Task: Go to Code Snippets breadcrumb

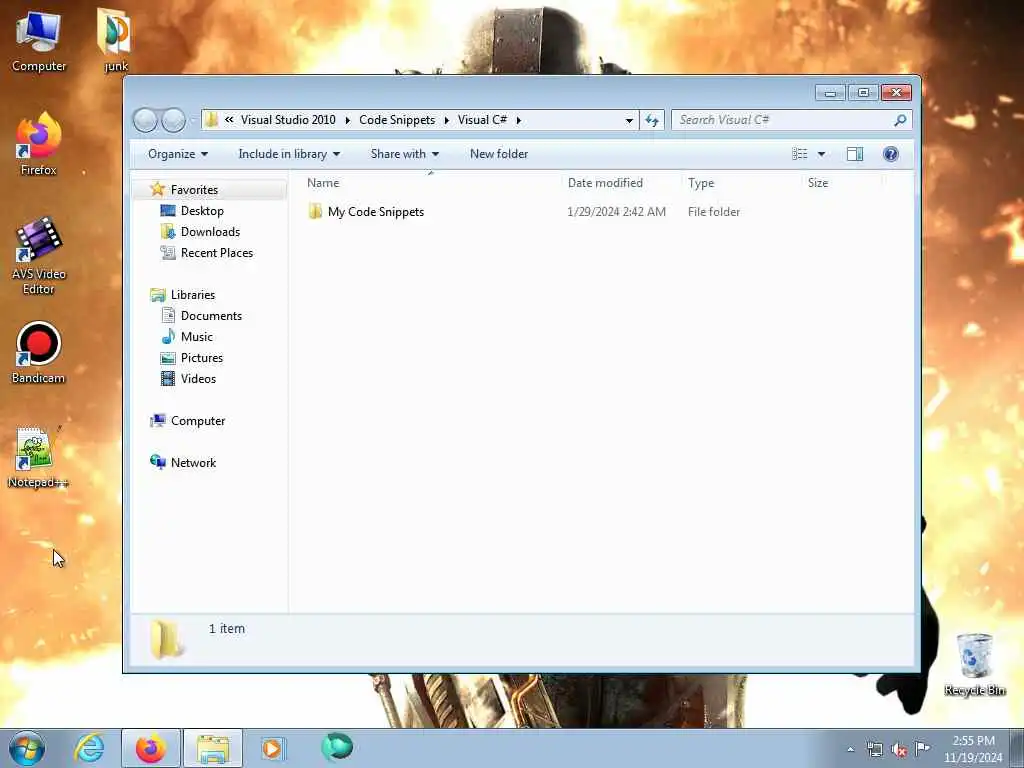Action: [x=397, y=120]
